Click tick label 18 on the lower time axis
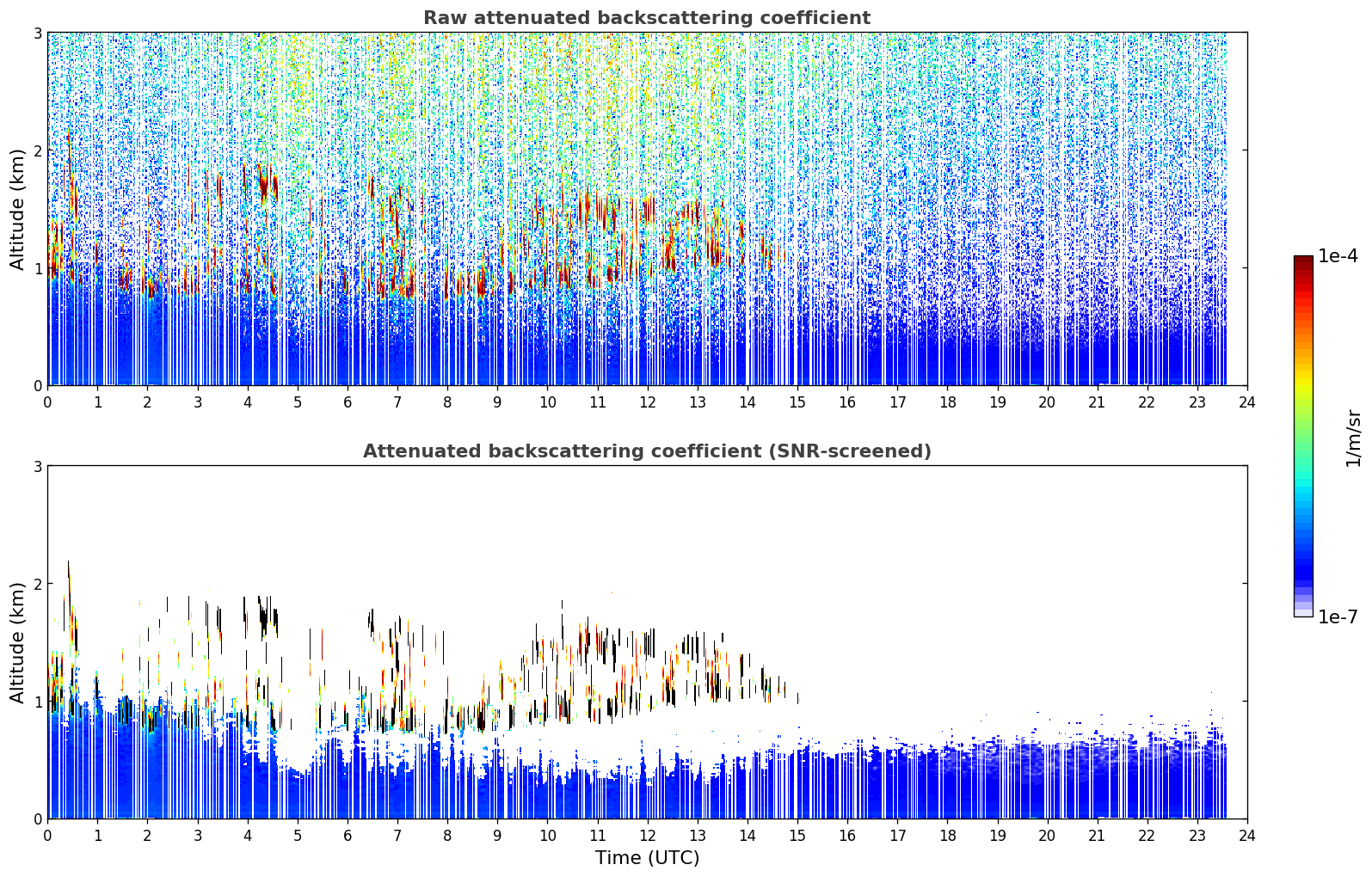 click(947, 836)
